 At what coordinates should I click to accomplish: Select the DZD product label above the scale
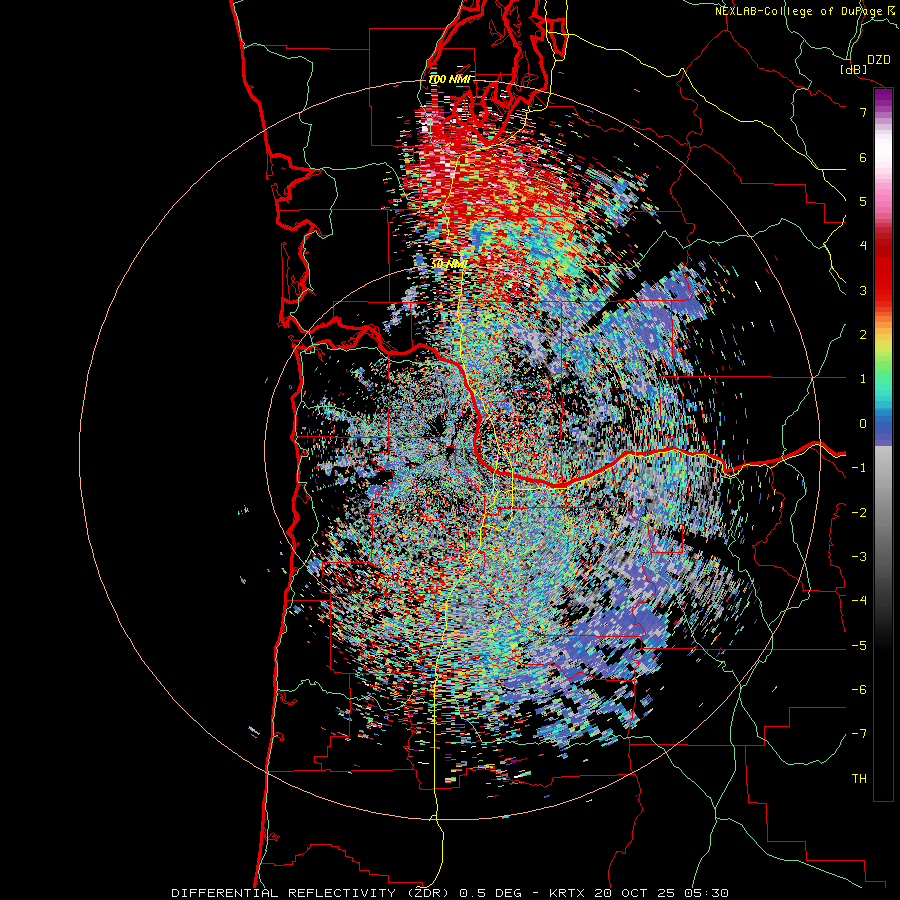pyautogui.click(x=878, y=60)
